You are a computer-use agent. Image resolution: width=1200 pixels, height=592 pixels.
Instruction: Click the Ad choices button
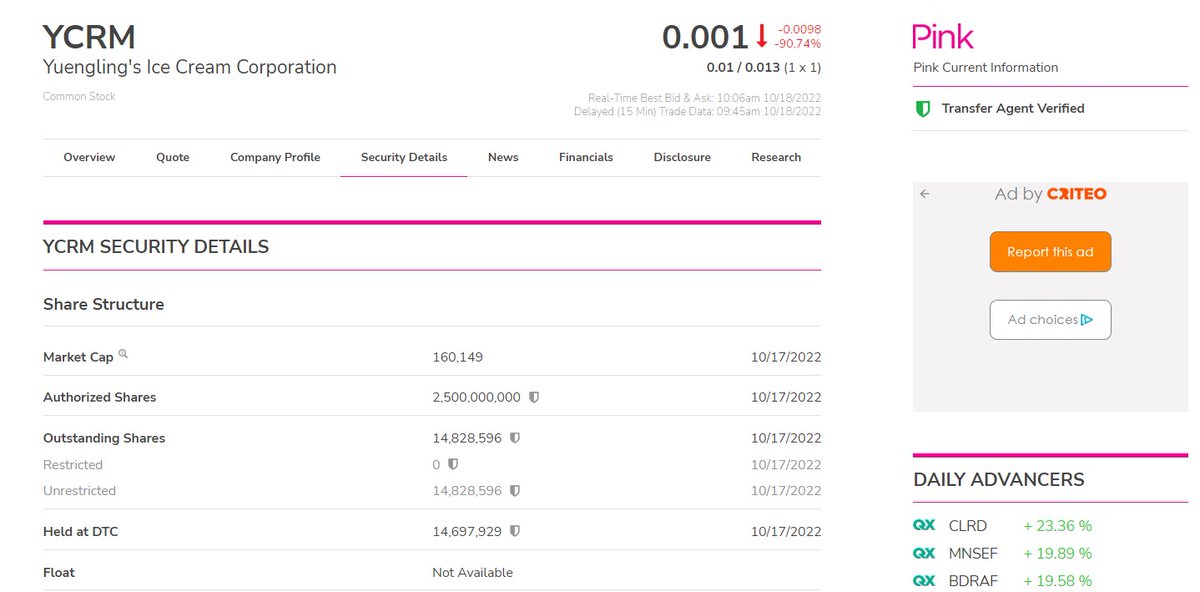tap(1050, 320)
